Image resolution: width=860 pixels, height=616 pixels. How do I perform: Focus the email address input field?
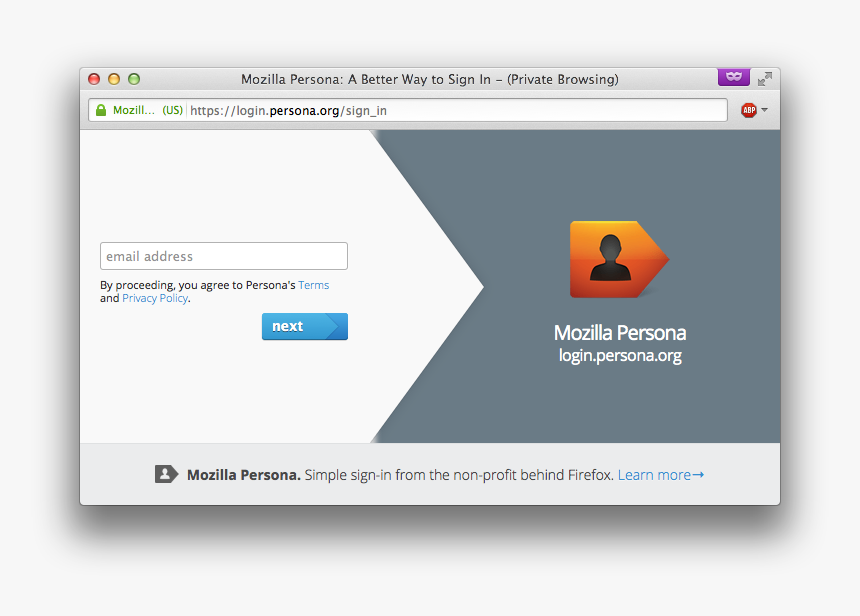coord(223,256)
